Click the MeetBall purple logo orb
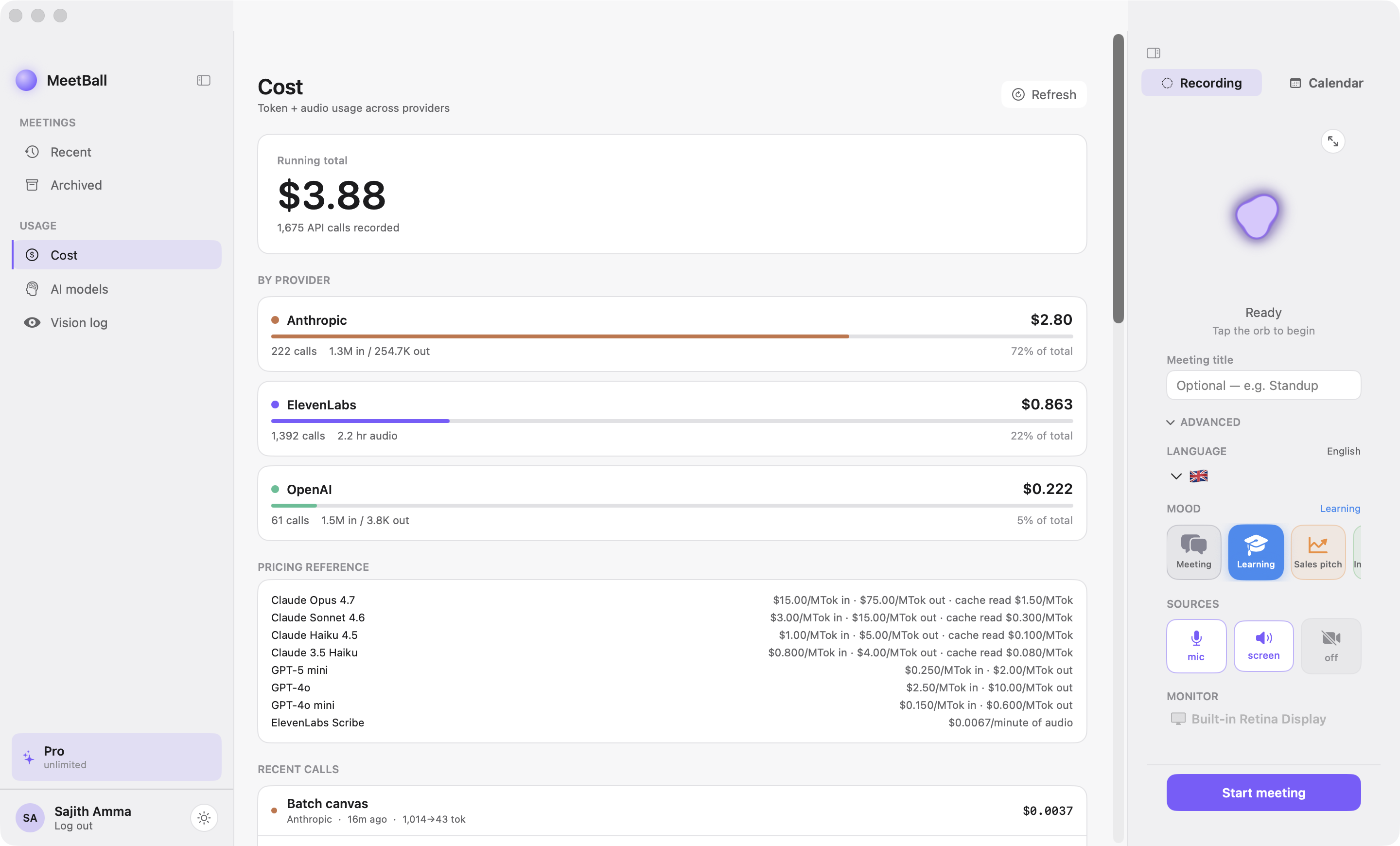The image size is (1400, 846). tap(26, 80)
